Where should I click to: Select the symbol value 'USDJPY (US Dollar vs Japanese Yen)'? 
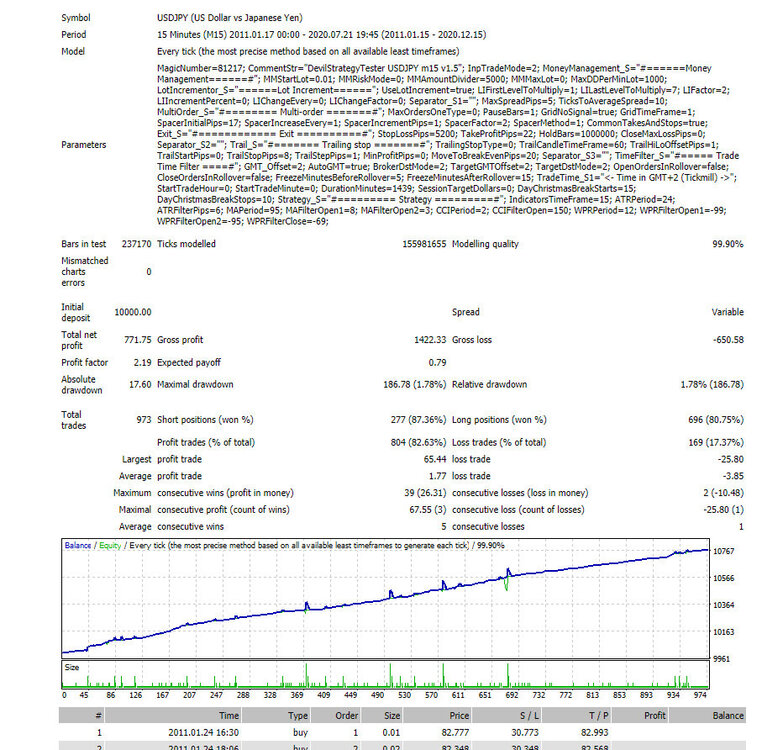click(230, 17)
